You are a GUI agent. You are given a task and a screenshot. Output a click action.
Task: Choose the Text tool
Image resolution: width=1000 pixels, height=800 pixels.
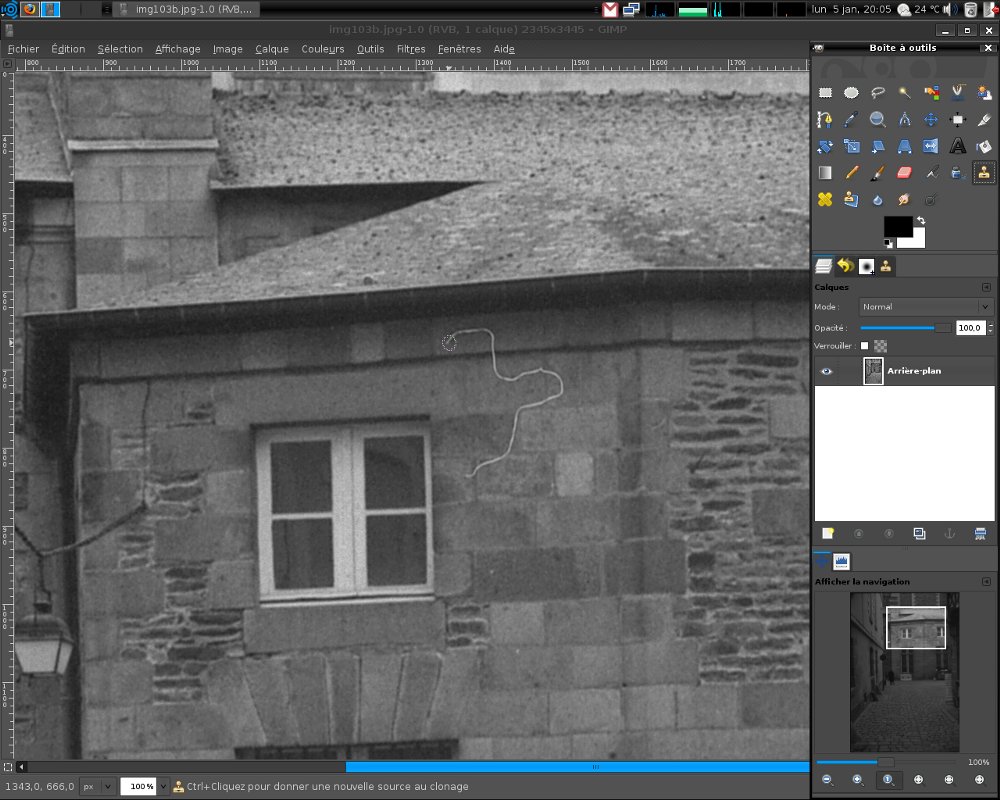957,146
